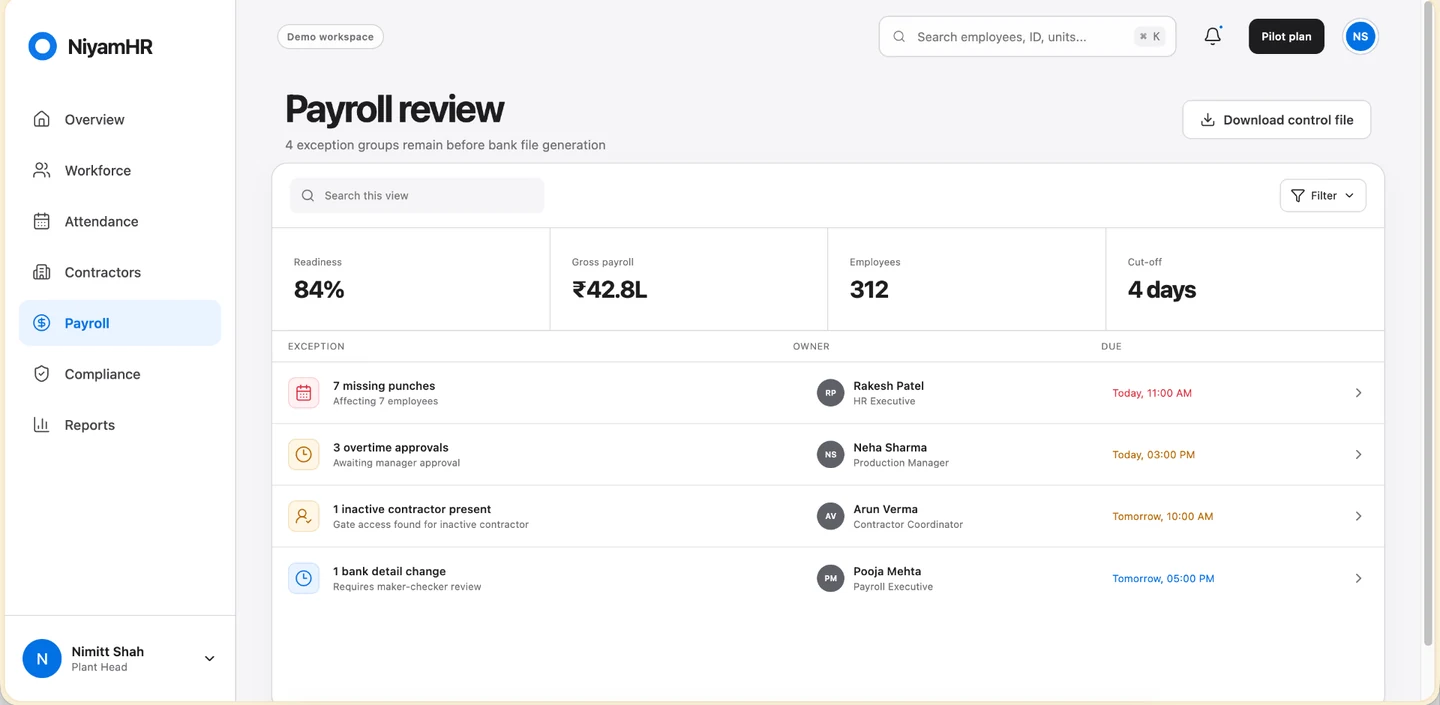Click the Contractors building icon

coord(41,272)
